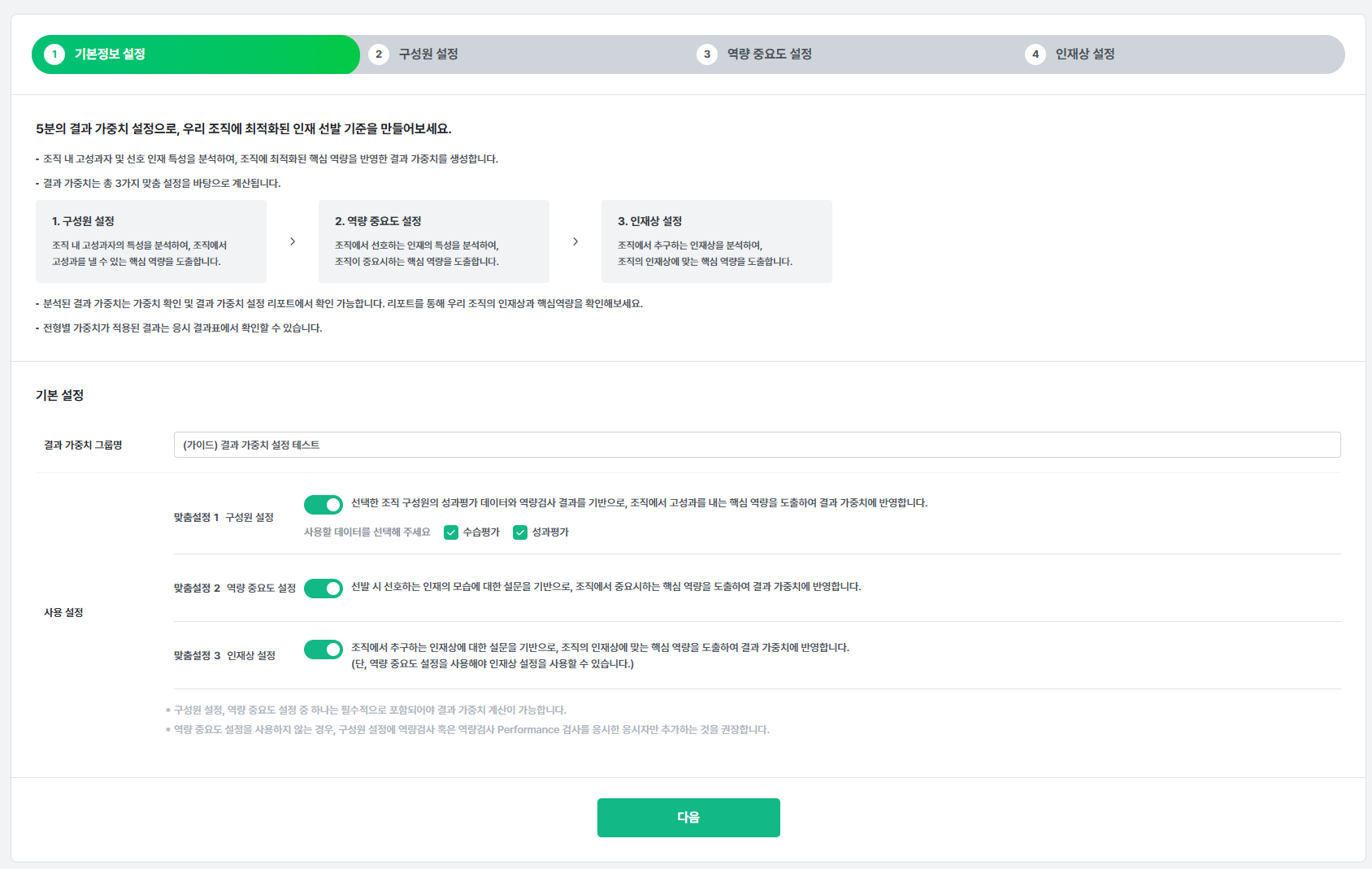Image resolution: width=1372 pixels, height=869 pixels.
Task: Disable the 맞춤설정 1 구성원 설정 toggle
Action: [323, 505]
